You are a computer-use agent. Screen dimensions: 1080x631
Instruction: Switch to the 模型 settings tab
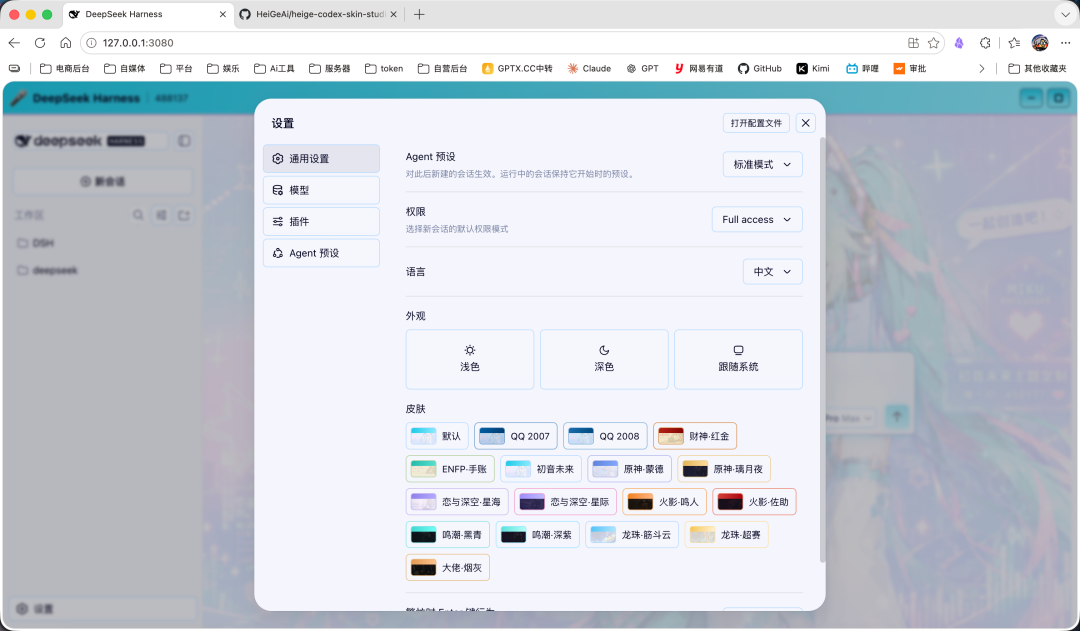click(321, 190)
